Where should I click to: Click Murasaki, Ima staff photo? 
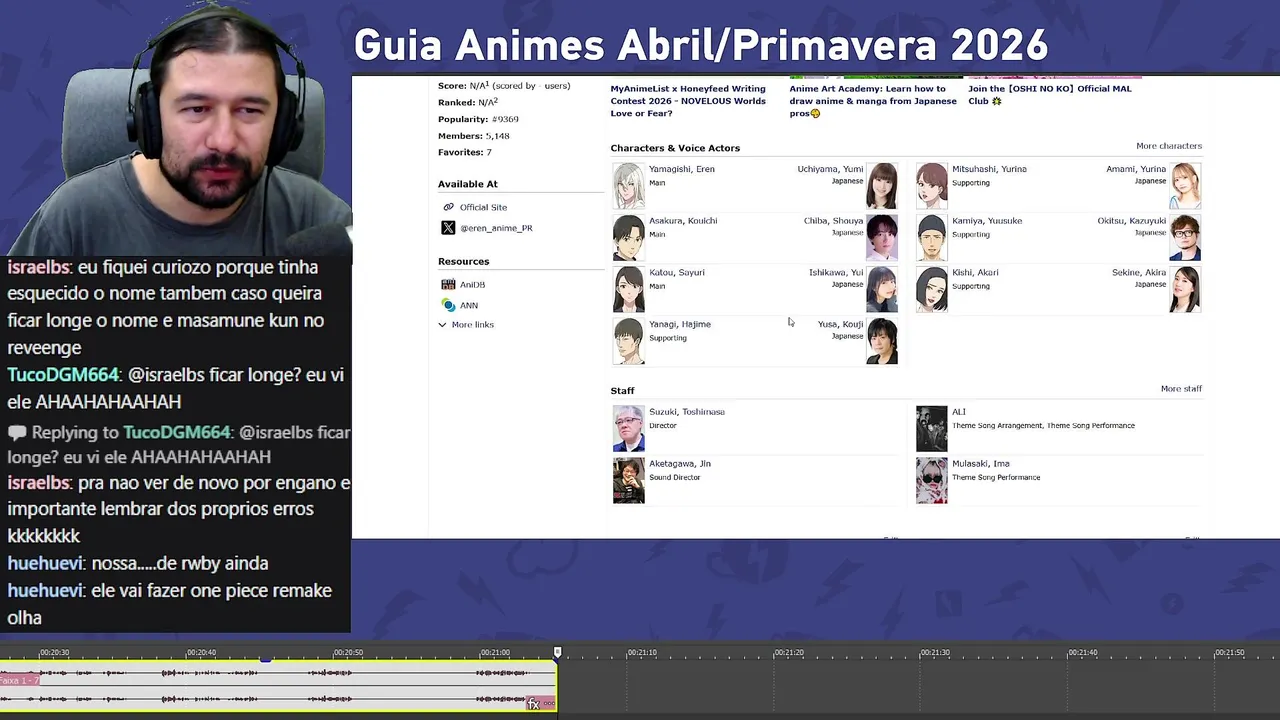[931, 481]
